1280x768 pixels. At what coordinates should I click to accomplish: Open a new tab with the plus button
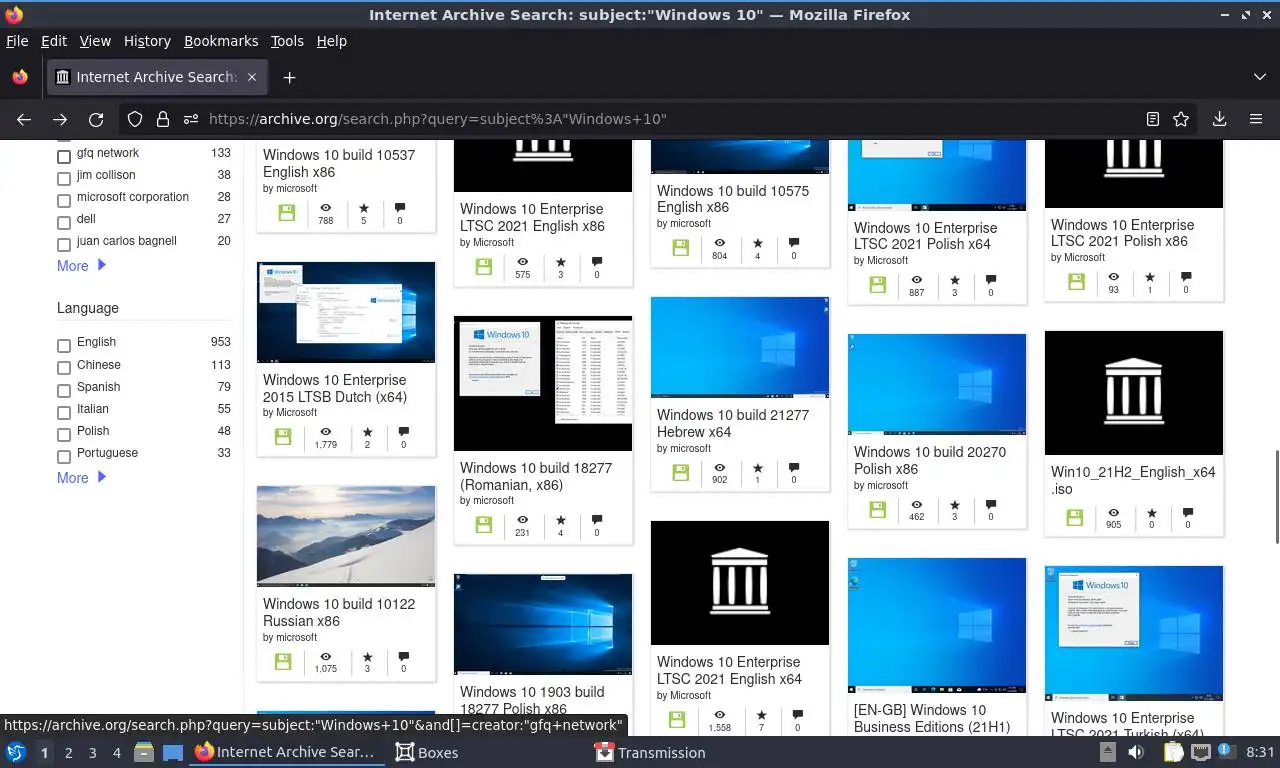(289, 77)
